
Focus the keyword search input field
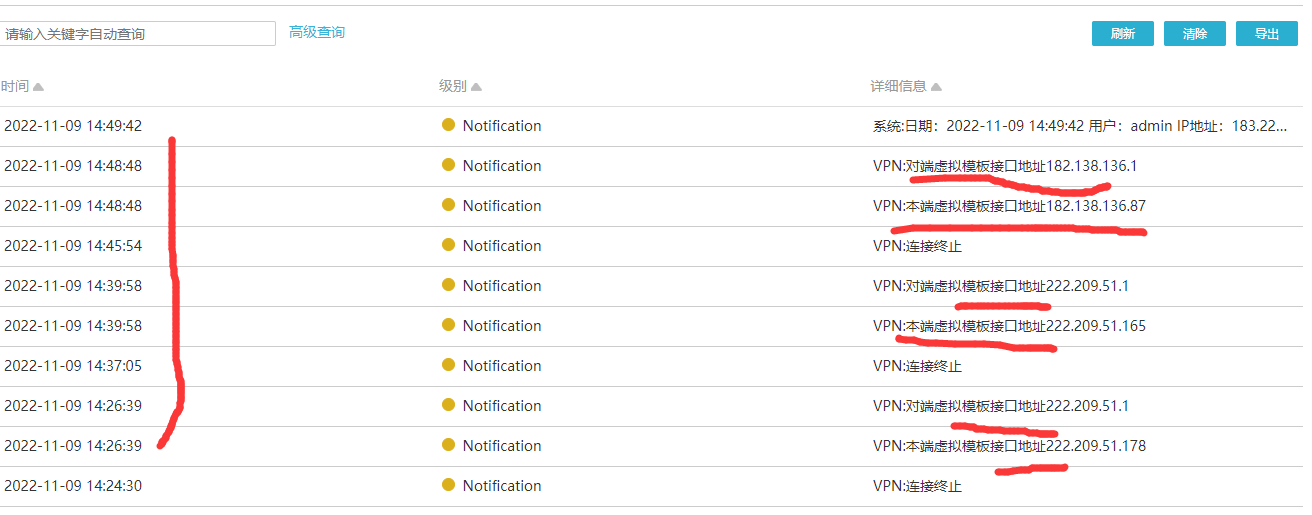pos(138,34)
